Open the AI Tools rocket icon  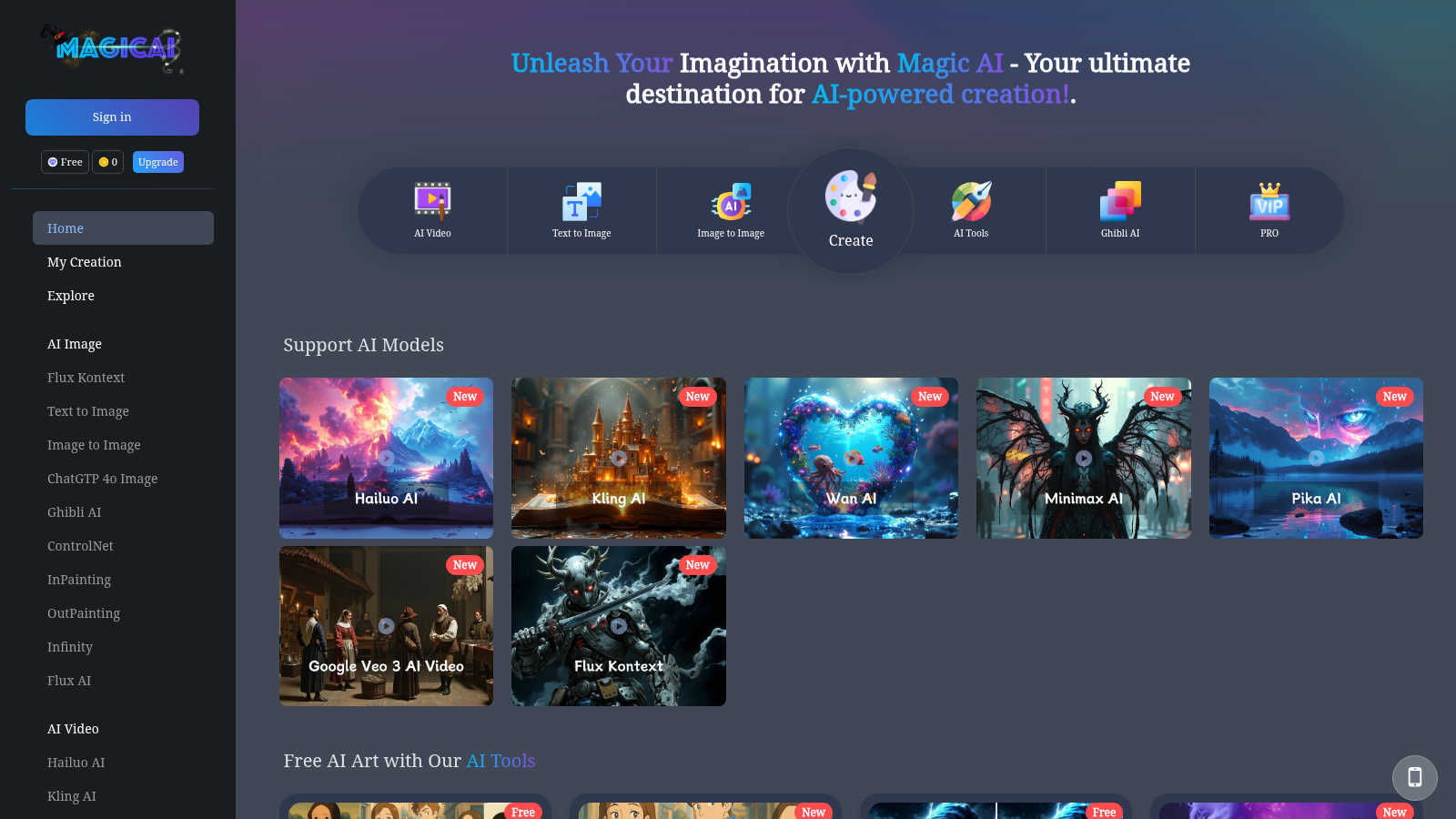pos(971,202)
